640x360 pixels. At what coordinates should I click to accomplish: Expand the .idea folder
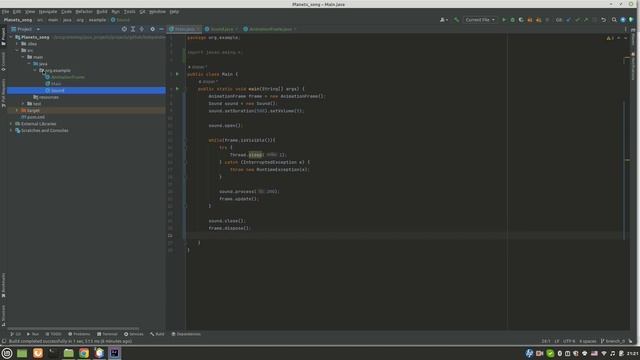17,44
